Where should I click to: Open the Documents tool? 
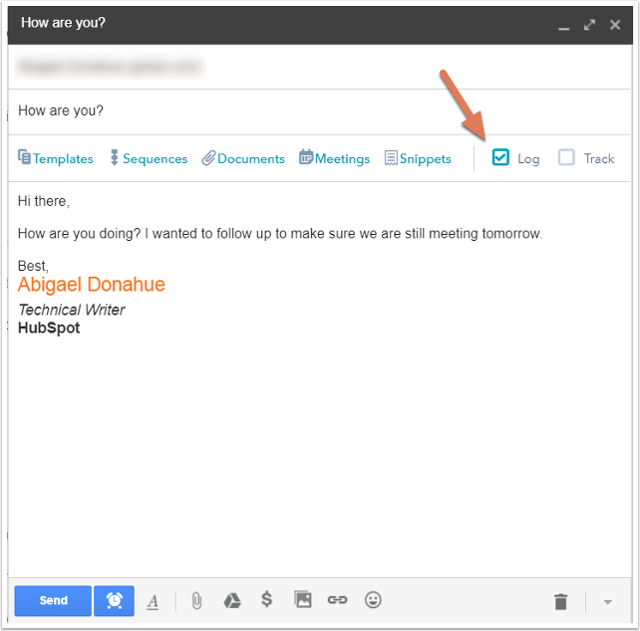coord(243,158)
